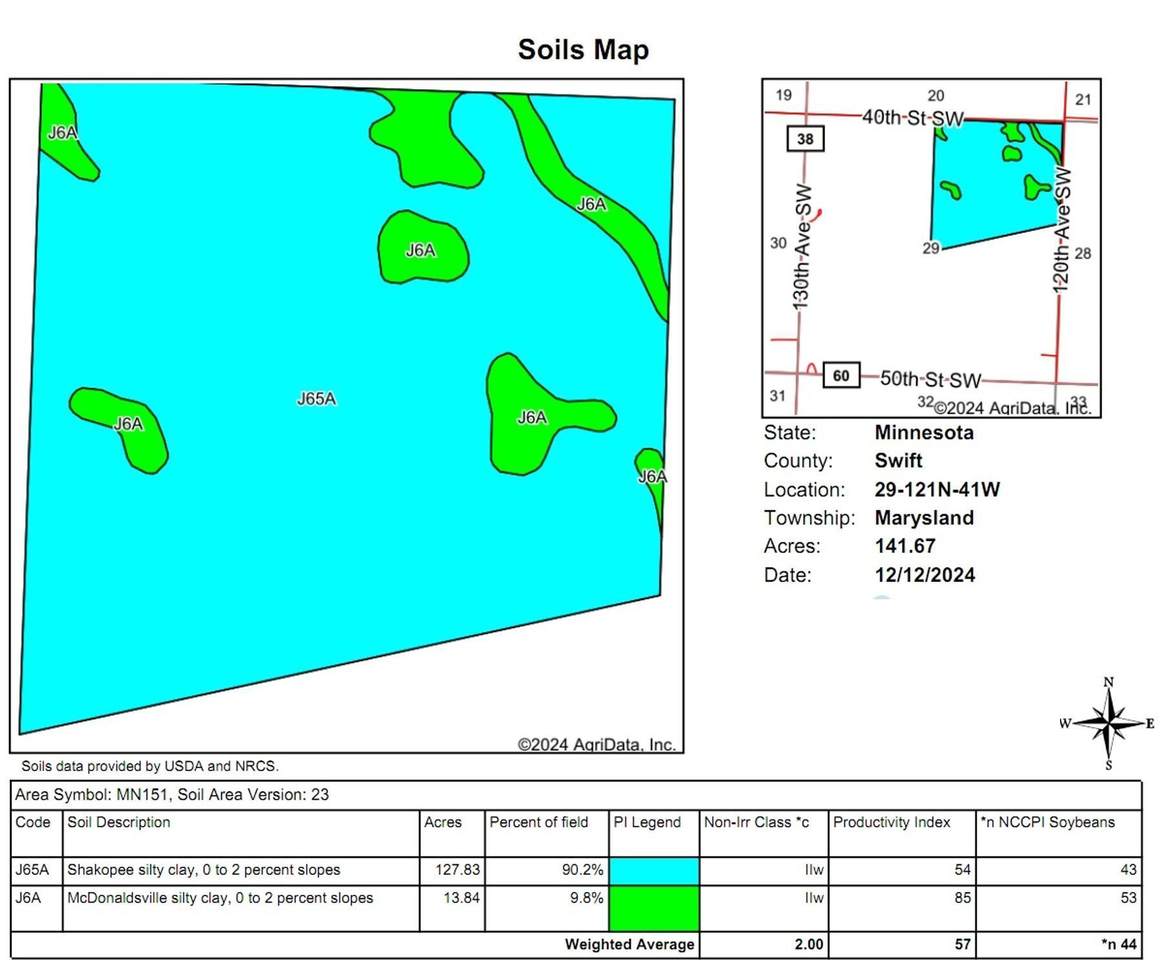Select the 40th St SW road label

pyautogui.click(x=912, y=119)
